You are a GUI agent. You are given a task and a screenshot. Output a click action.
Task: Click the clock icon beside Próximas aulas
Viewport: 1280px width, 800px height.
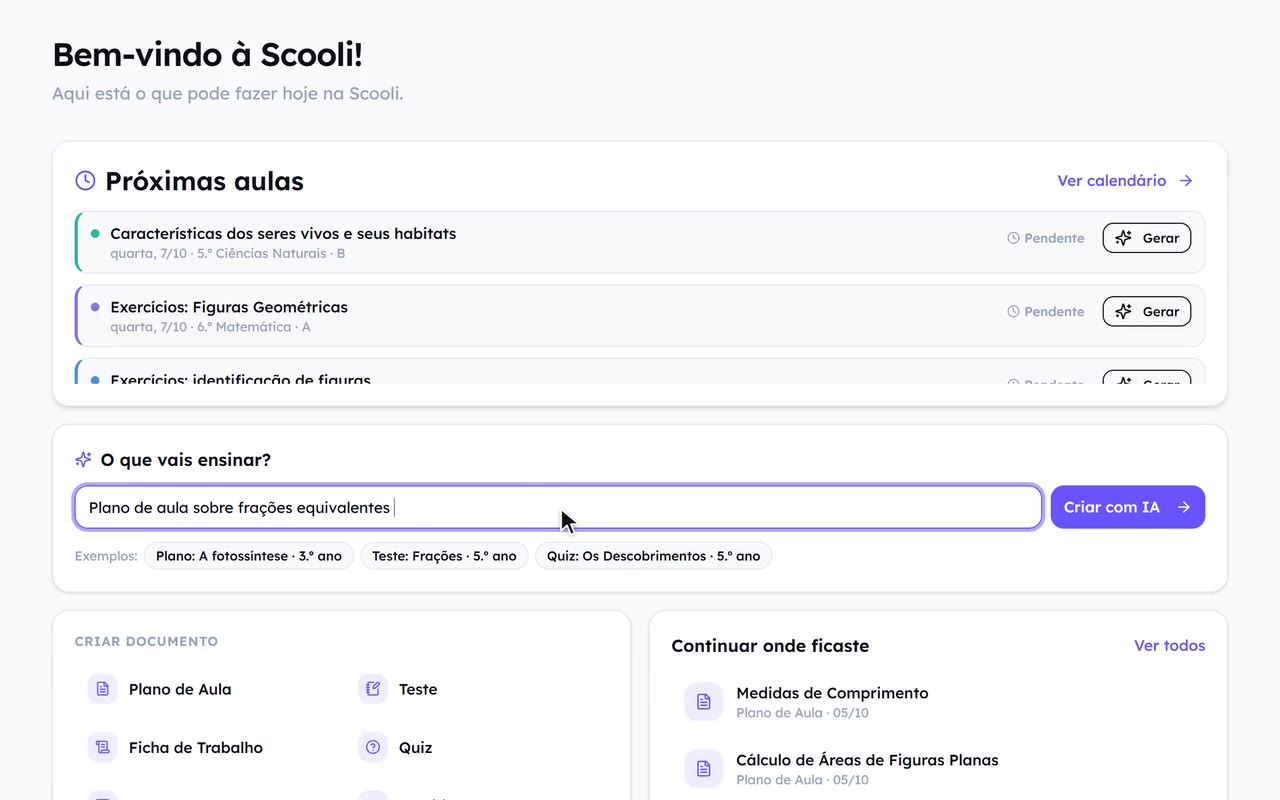86,181
